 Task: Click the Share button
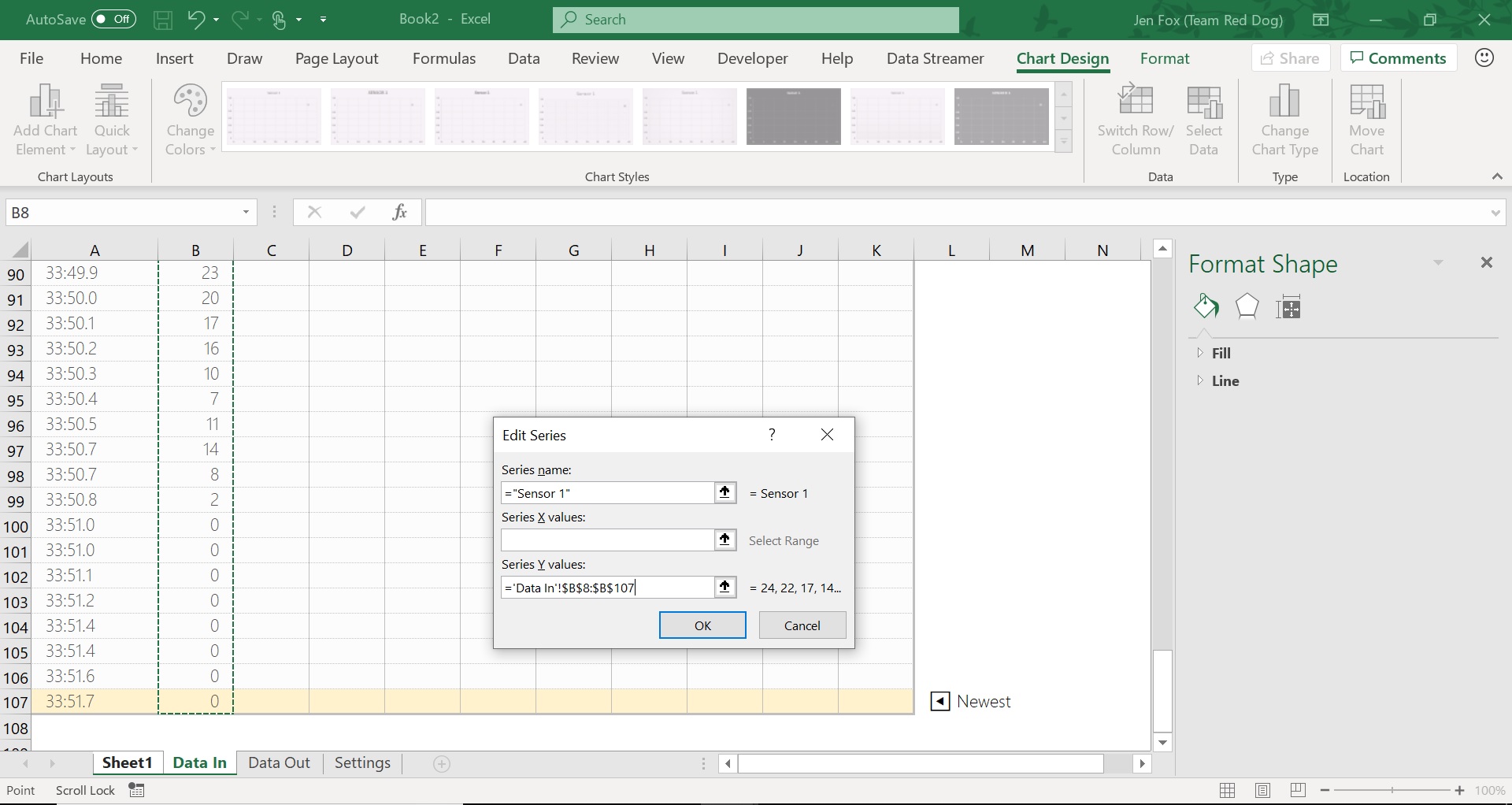tap(1290, 58)
